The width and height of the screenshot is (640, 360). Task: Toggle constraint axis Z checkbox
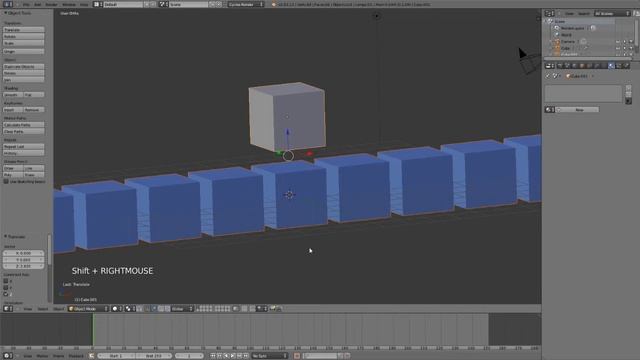6,294
